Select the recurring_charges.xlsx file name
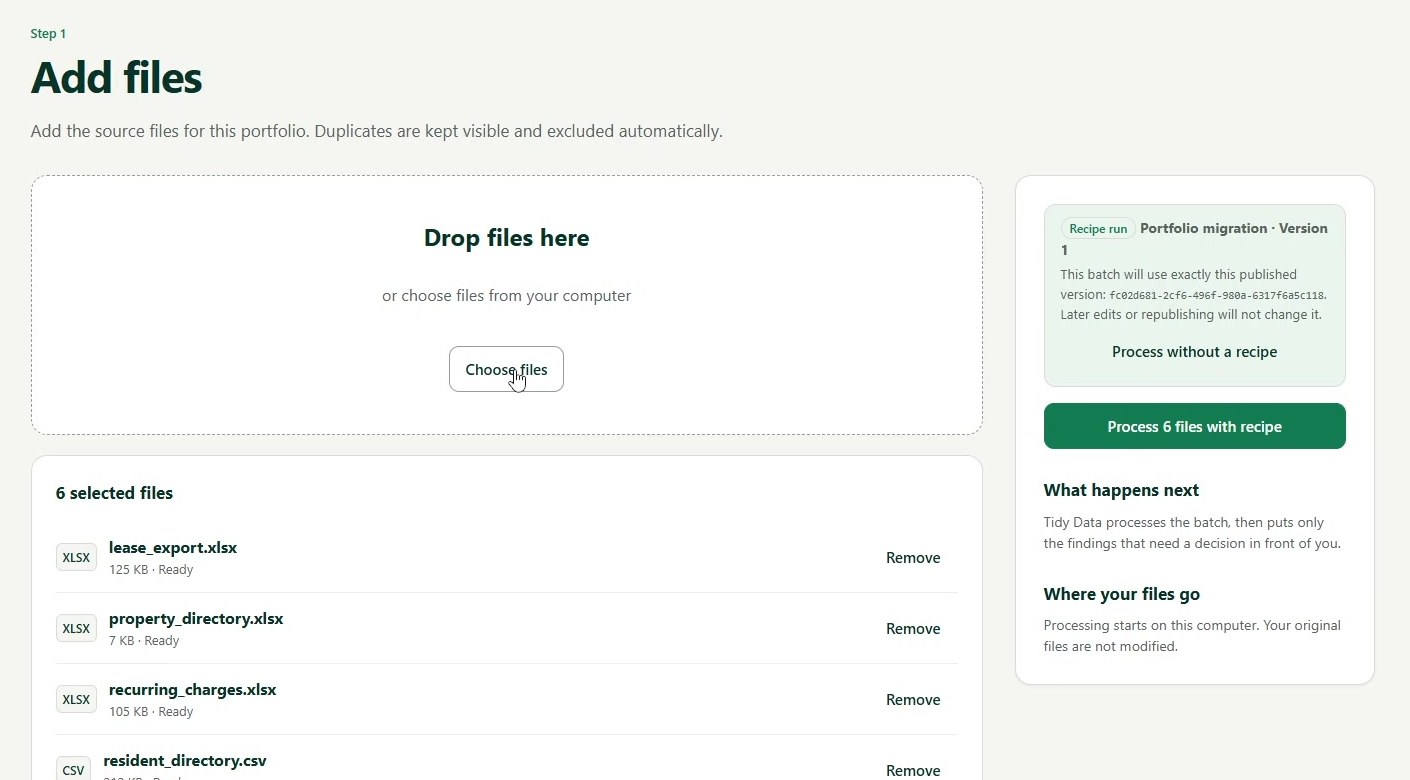Viewport: 1410px width, 780px height. click(x=192, y=690)
